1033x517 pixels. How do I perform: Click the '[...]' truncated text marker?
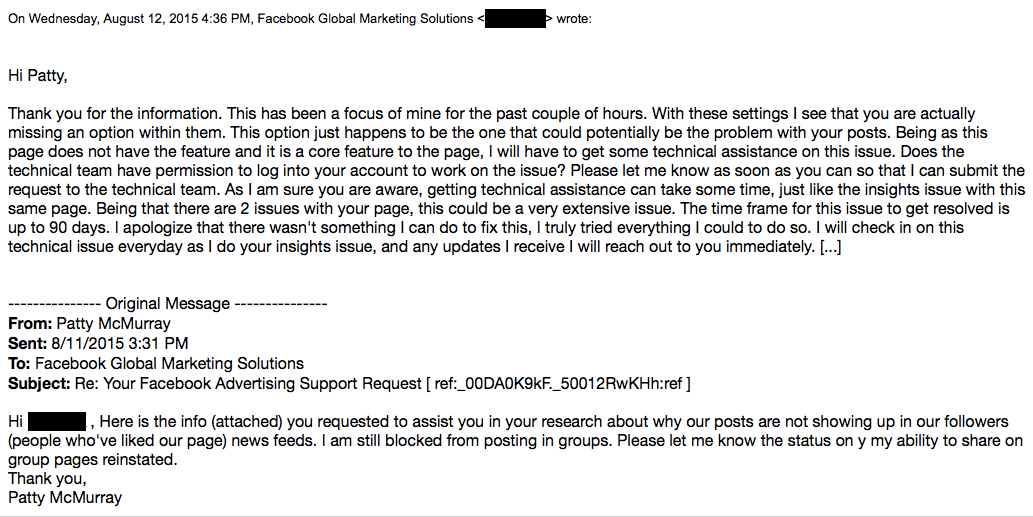coord(830,247)
